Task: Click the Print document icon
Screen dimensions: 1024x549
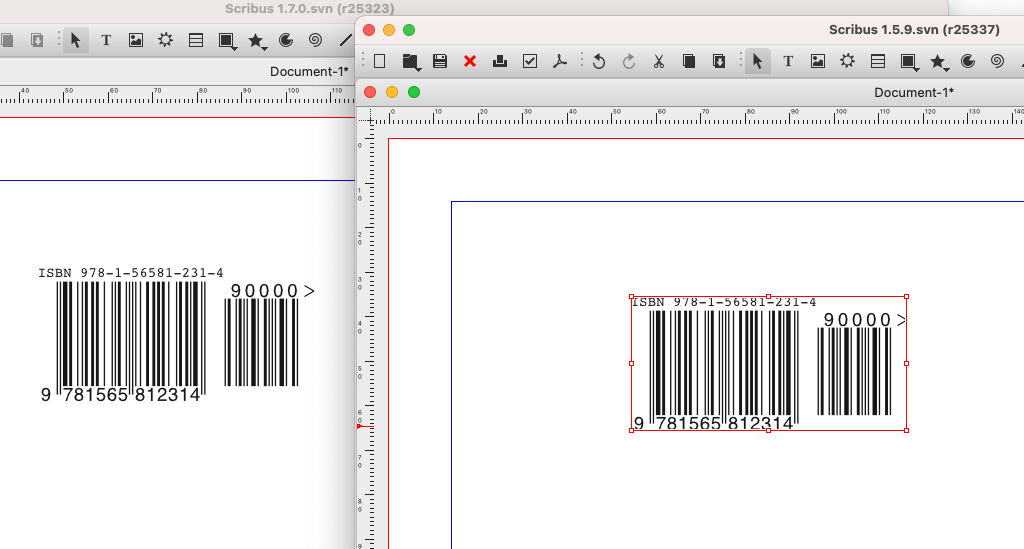Action: tap(500, 61)
